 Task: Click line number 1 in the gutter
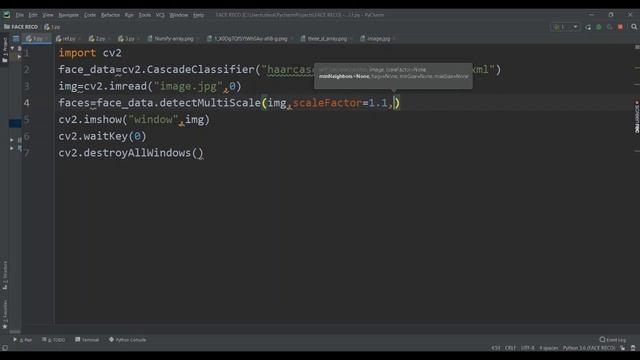click(27, 53)
